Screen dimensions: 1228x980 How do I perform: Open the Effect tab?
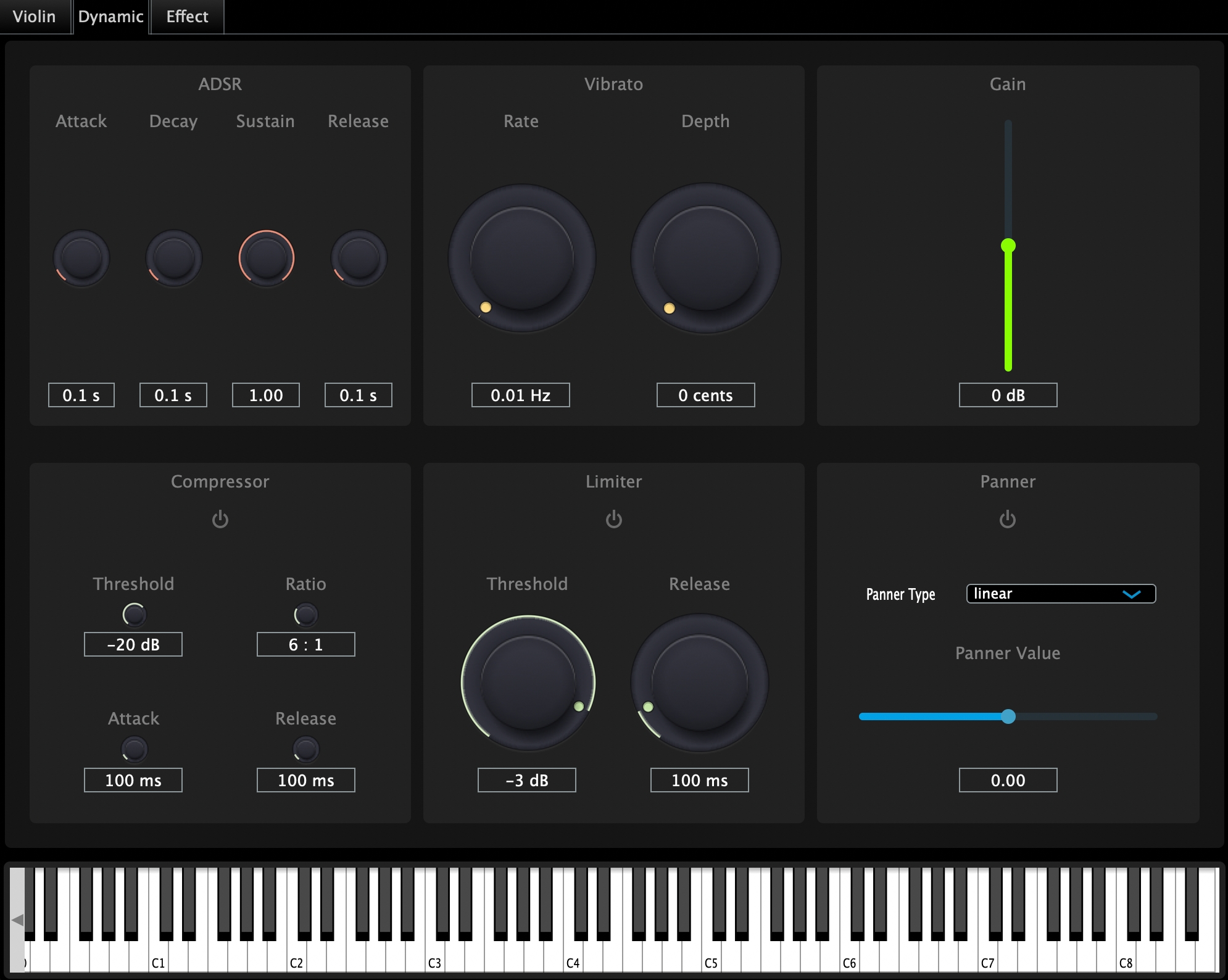187,17
